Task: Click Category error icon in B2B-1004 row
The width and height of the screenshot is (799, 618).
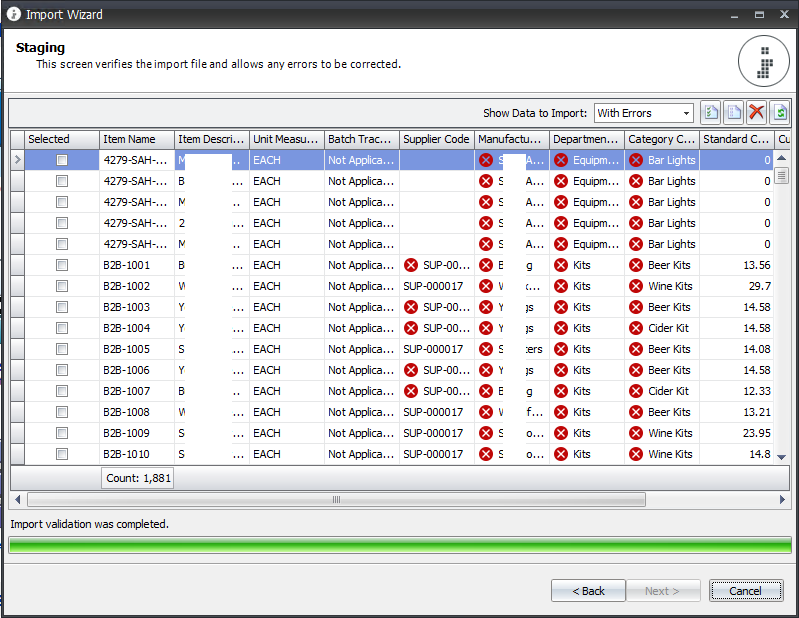Action: (x=636, y=328)
